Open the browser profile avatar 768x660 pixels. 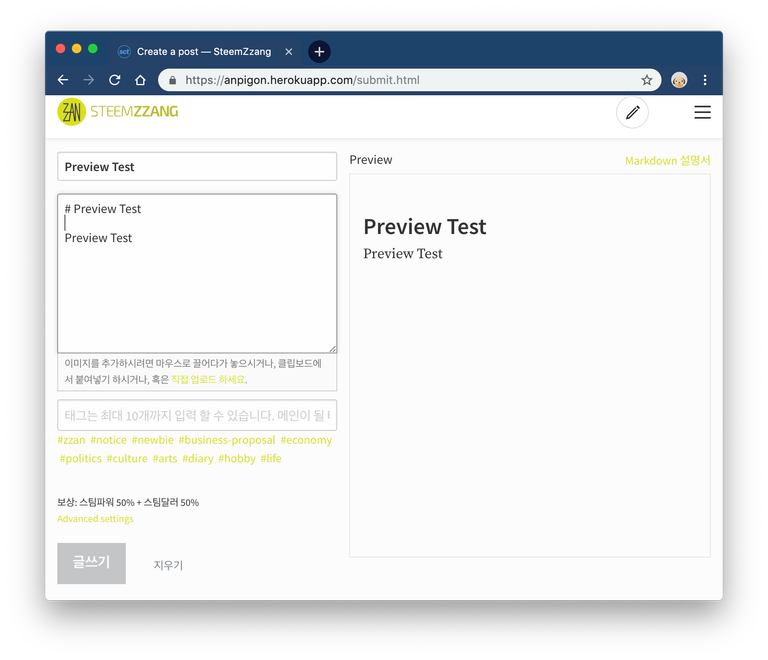[679, 80]
